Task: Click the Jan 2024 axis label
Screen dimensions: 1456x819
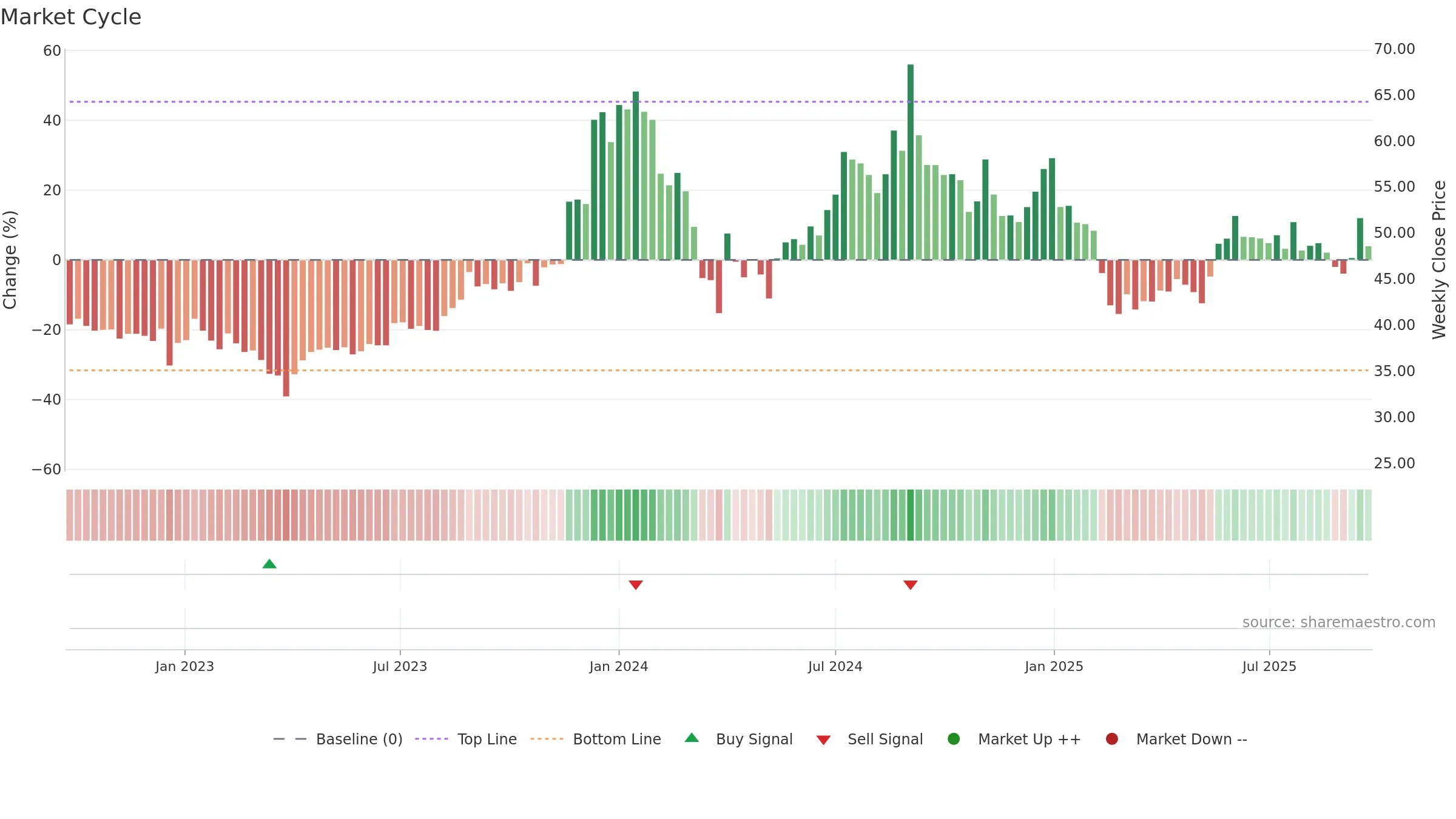Action: 619,666
